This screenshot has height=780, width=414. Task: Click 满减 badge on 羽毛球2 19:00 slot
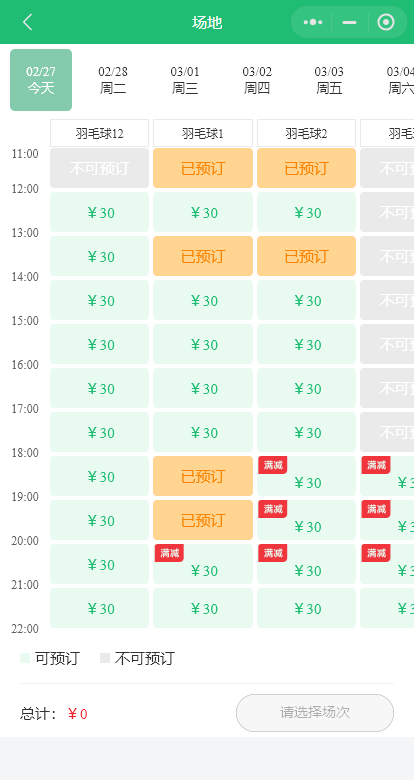[273, 509]
